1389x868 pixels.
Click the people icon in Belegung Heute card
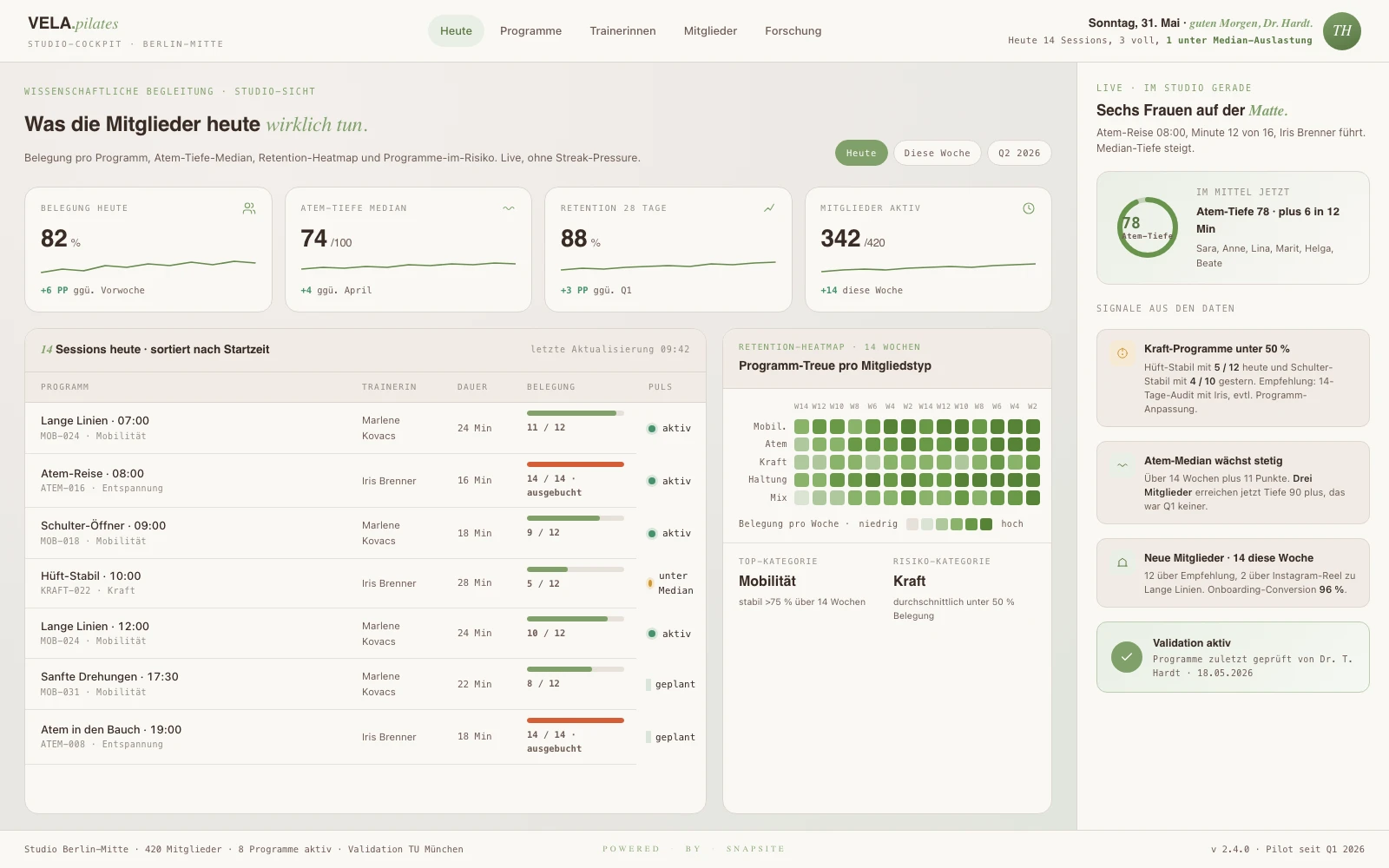tap(249, 208)
